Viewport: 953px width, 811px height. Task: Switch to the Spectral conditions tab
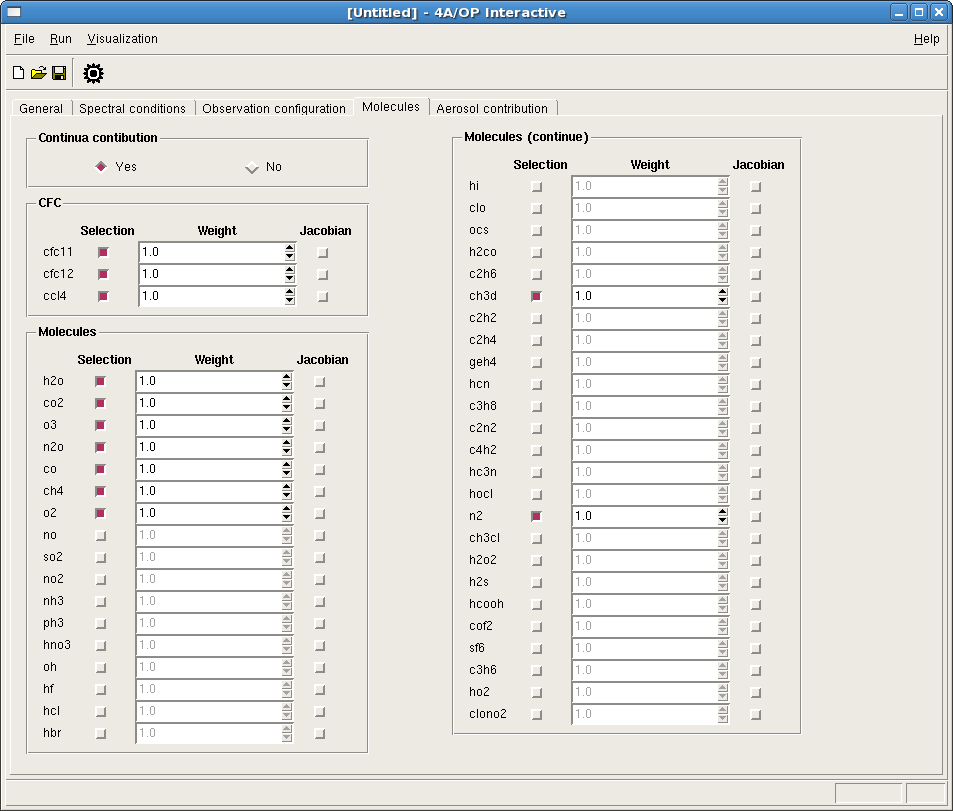click(132, 108)
